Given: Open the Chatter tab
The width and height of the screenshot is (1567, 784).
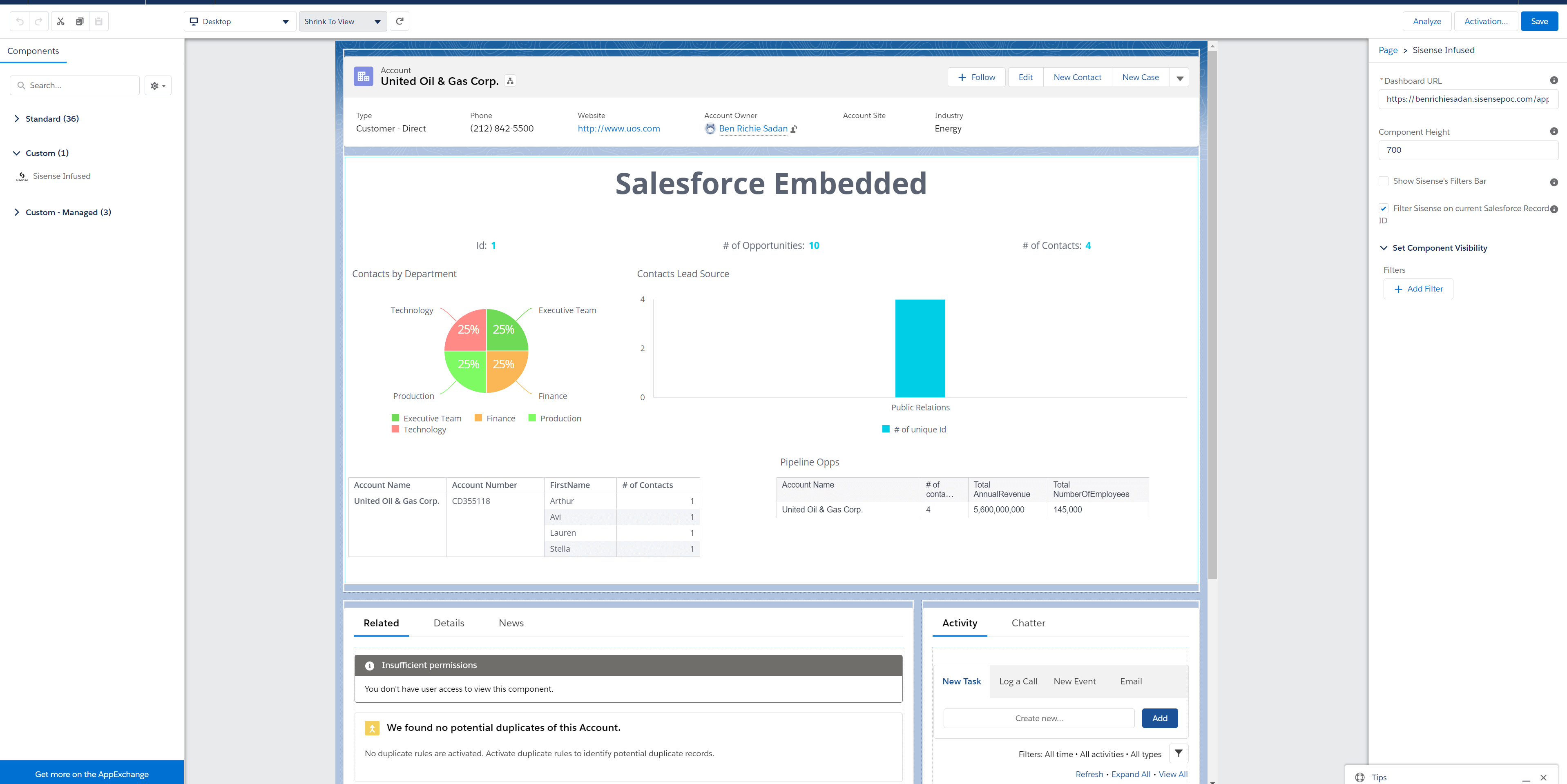Looking at the screenshot, I should pos(1028,623).
